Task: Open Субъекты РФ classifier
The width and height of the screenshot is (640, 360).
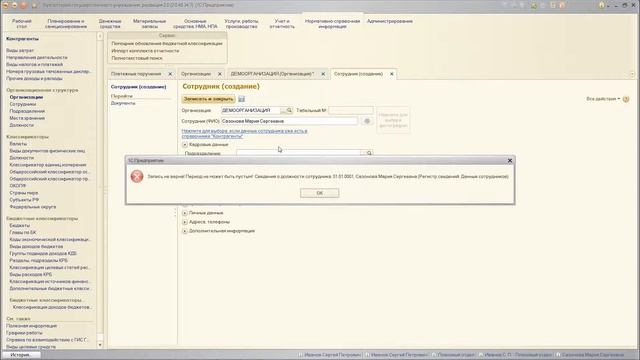Action: click(24, 200)
